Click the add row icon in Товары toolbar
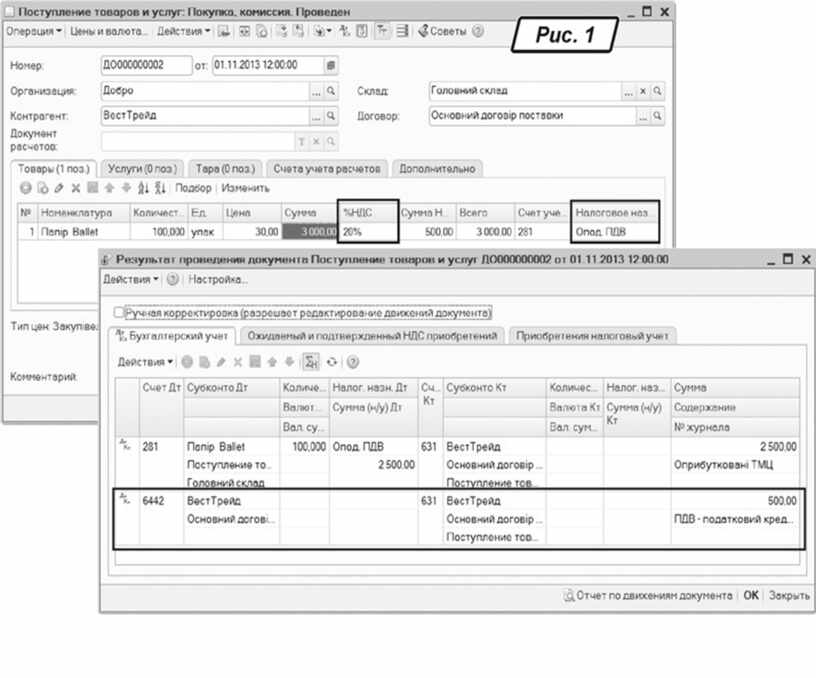This screenshot has width=816, height=678. tap(26, 188)
